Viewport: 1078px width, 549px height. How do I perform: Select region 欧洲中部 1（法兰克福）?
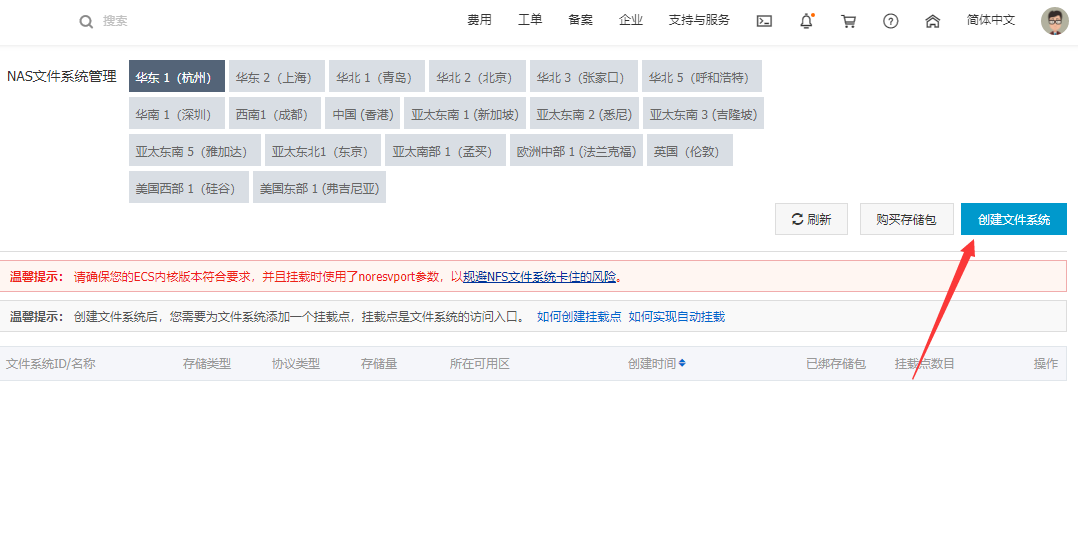pyautogui.click(x=576, y=150)
